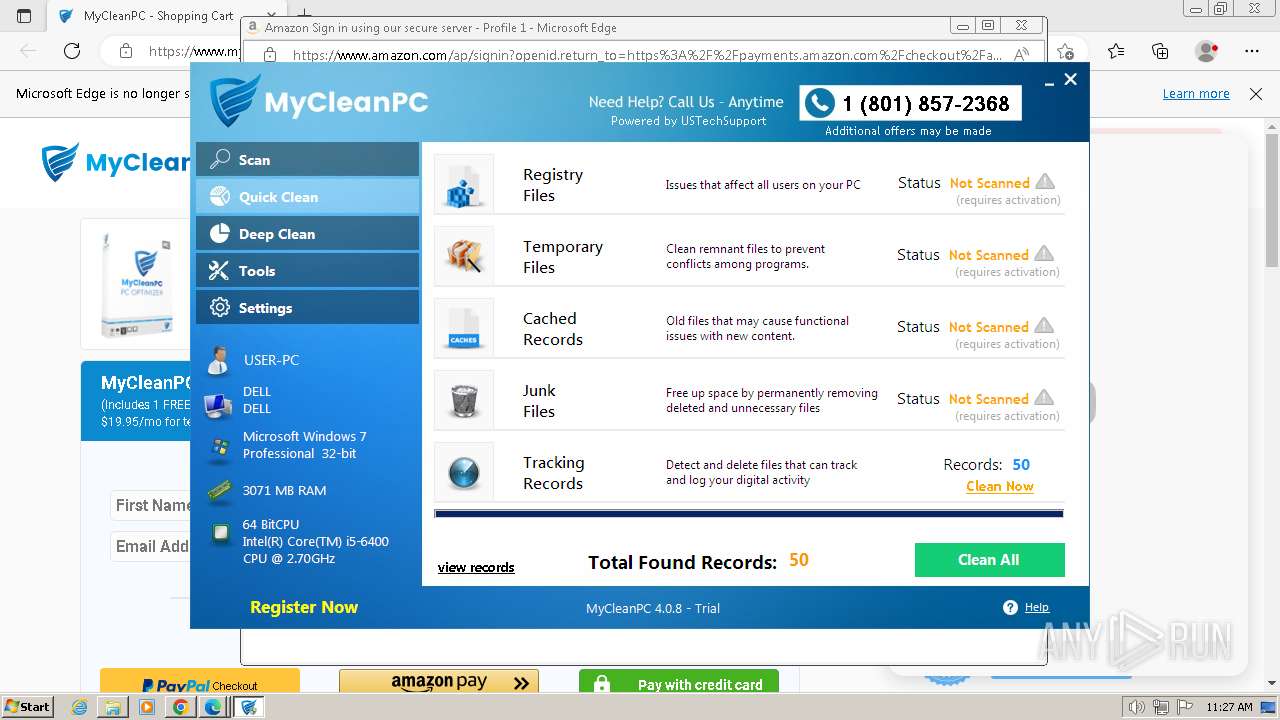Screen dimensions: 1280x720
Task: Click the Junk Files warning triangle
Action: 1045,398
